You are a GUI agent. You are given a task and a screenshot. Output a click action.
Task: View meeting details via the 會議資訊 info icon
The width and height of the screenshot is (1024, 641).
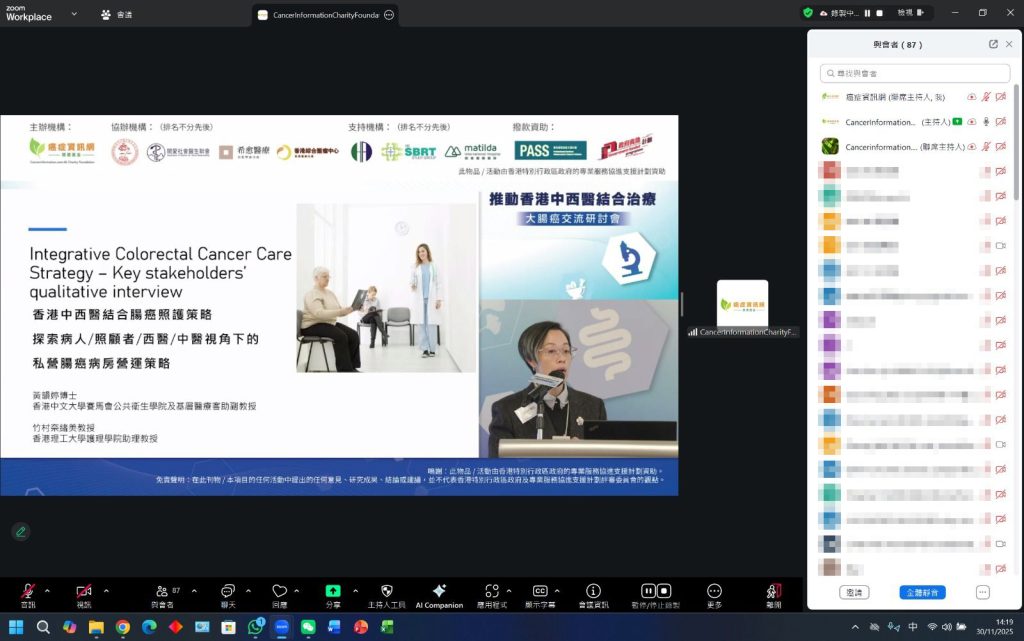(592, 592)
